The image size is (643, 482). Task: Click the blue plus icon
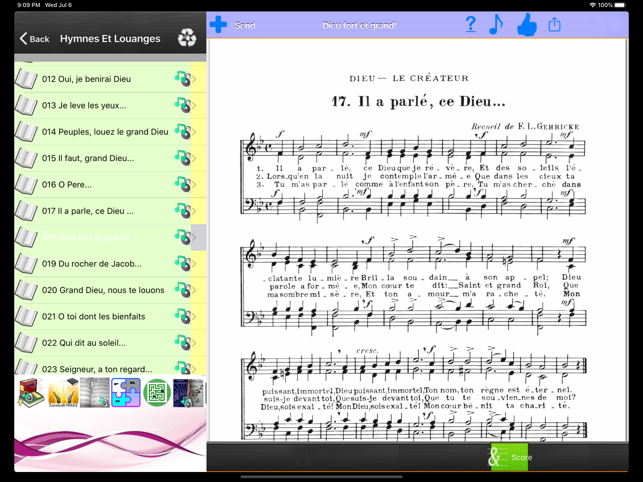(218, 25)
